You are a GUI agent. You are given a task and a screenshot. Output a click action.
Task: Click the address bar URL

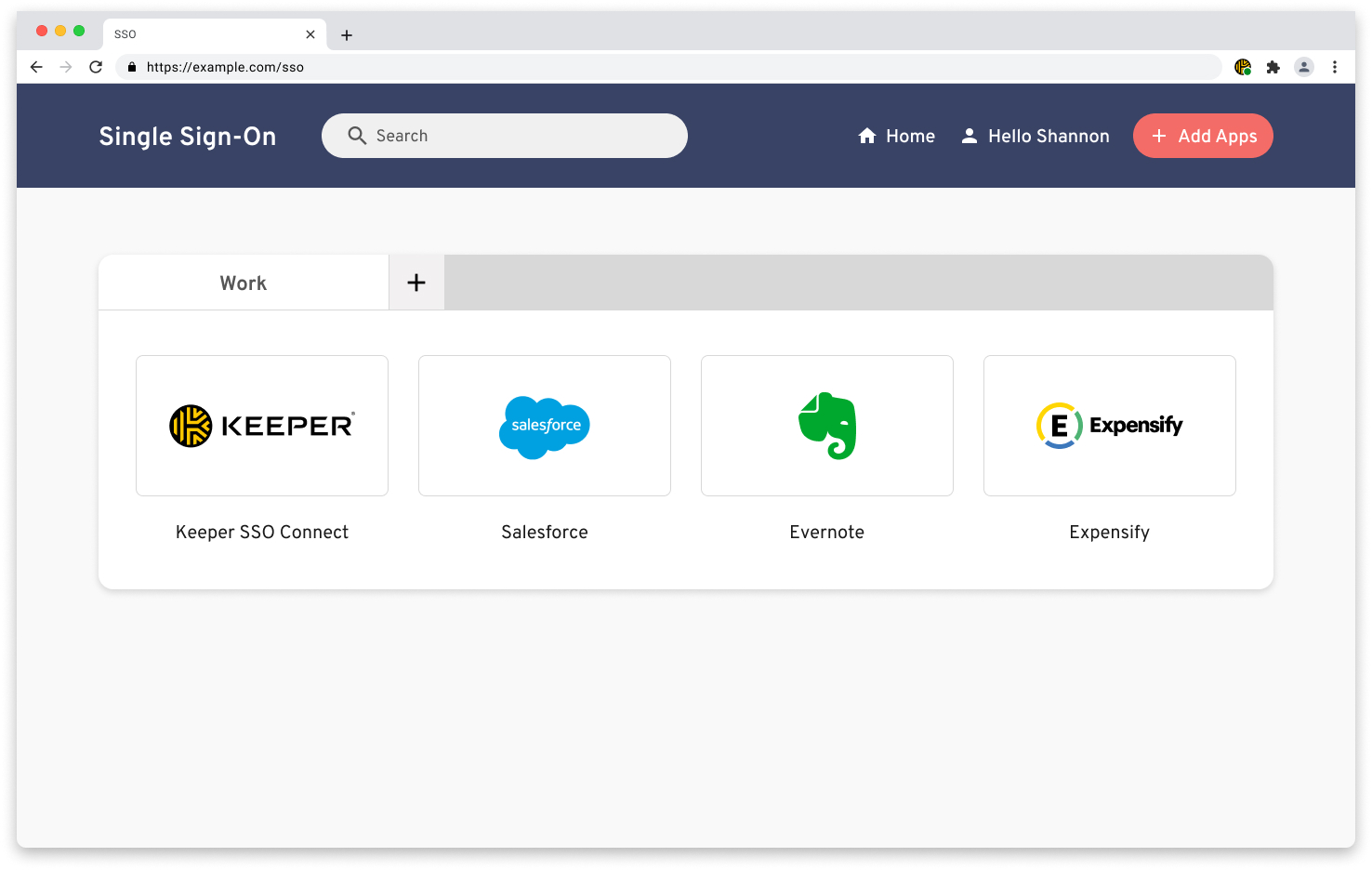[x=225, y=67]
